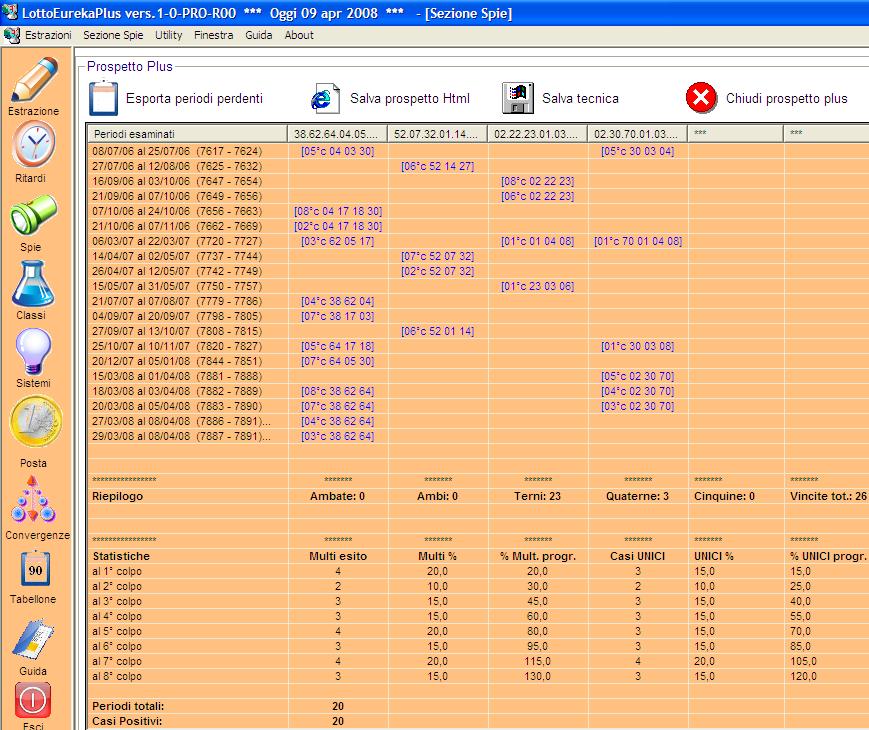Click the Esci power icon

(33, 700)
